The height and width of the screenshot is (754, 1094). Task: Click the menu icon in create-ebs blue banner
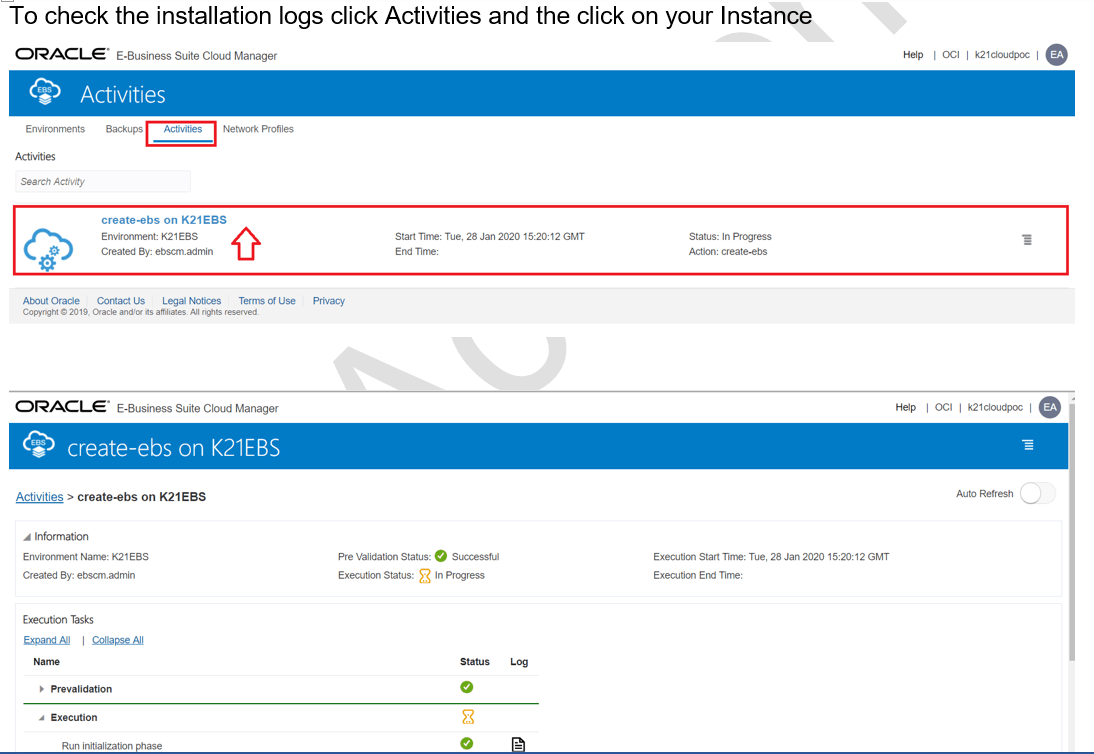point(1027,445)
